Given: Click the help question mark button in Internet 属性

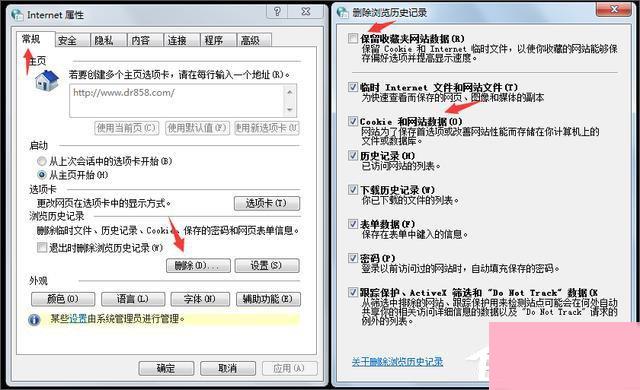Looking at the screenshot, I should [277, 11].
